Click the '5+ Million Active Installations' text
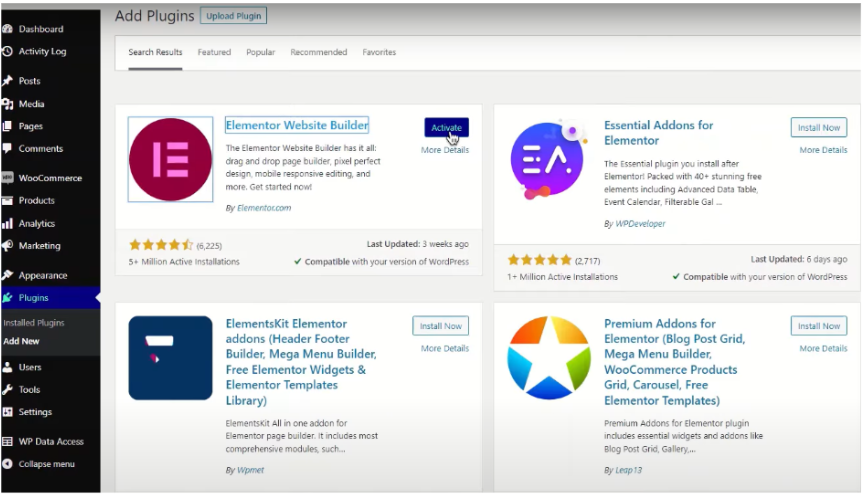Viewport: 862px width, 494px height. point(184,262)
